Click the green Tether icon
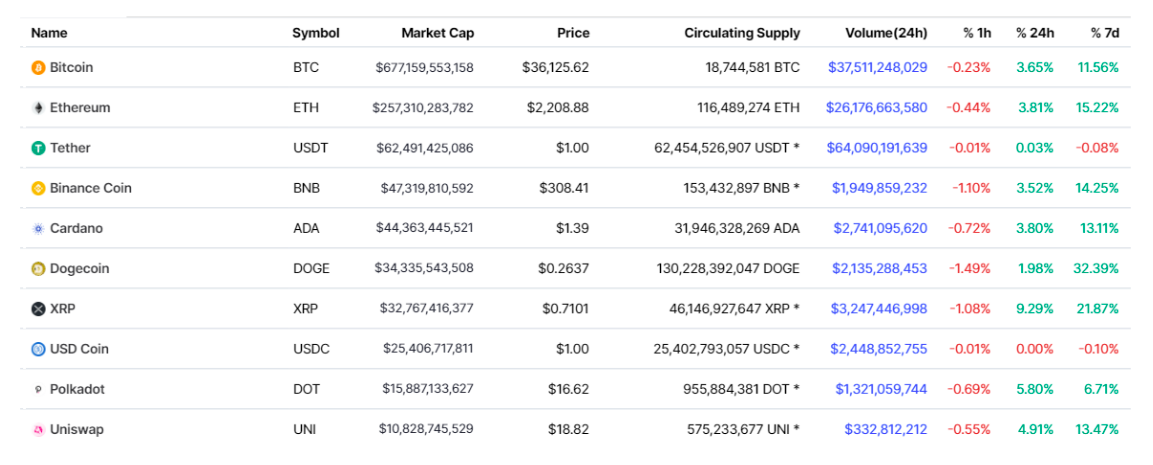The image size is (1153, 465). pyautogui.click(x=39, y=148)
